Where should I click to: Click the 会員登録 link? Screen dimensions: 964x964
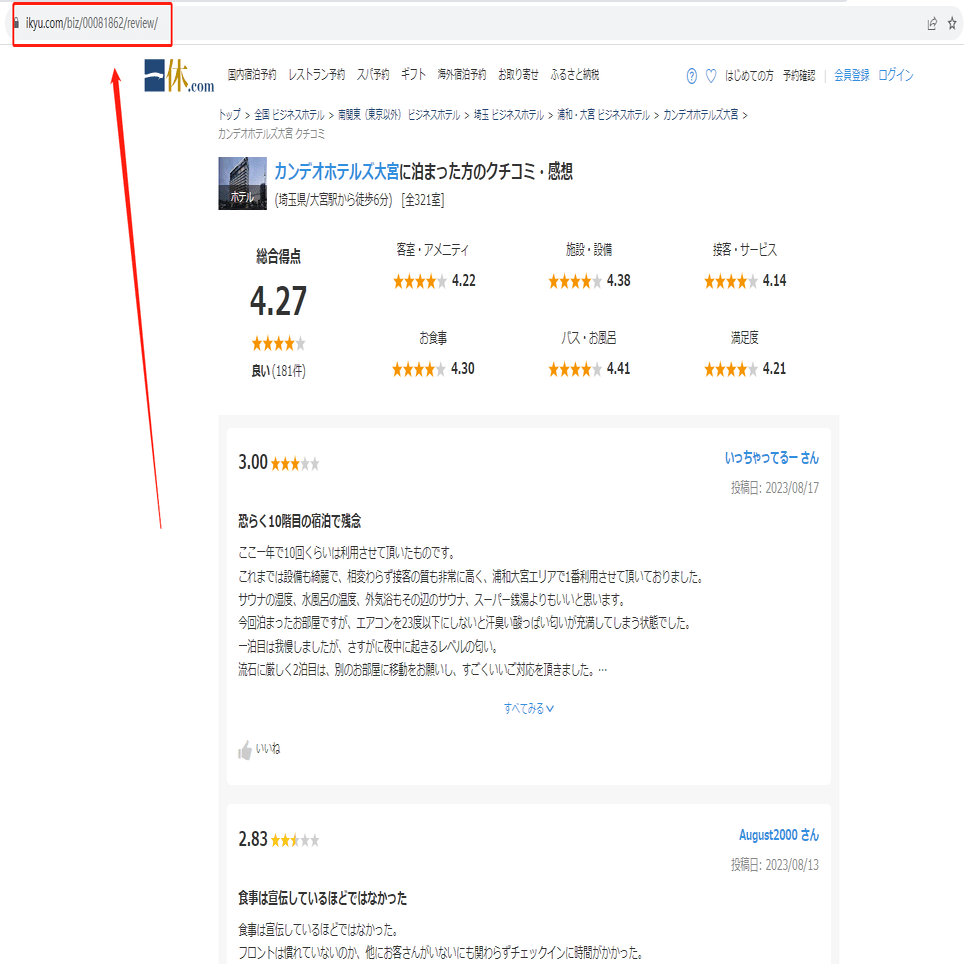click(x=851, y=75)
